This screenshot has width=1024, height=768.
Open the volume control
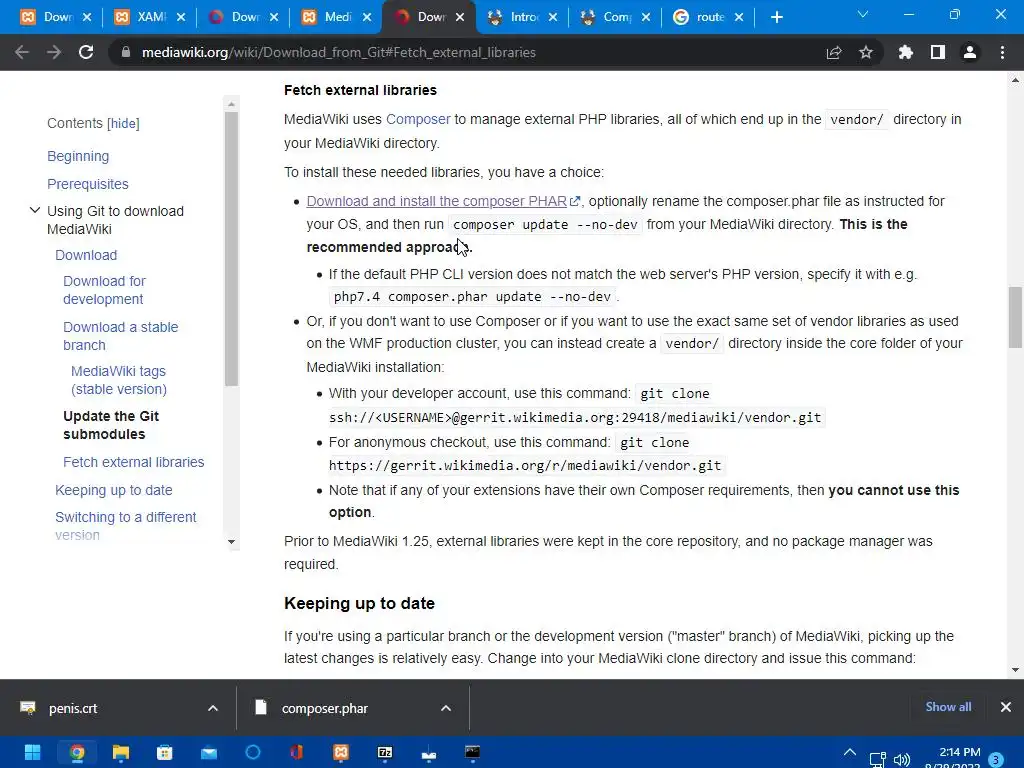pyautogui.click(x=902, y=760)
